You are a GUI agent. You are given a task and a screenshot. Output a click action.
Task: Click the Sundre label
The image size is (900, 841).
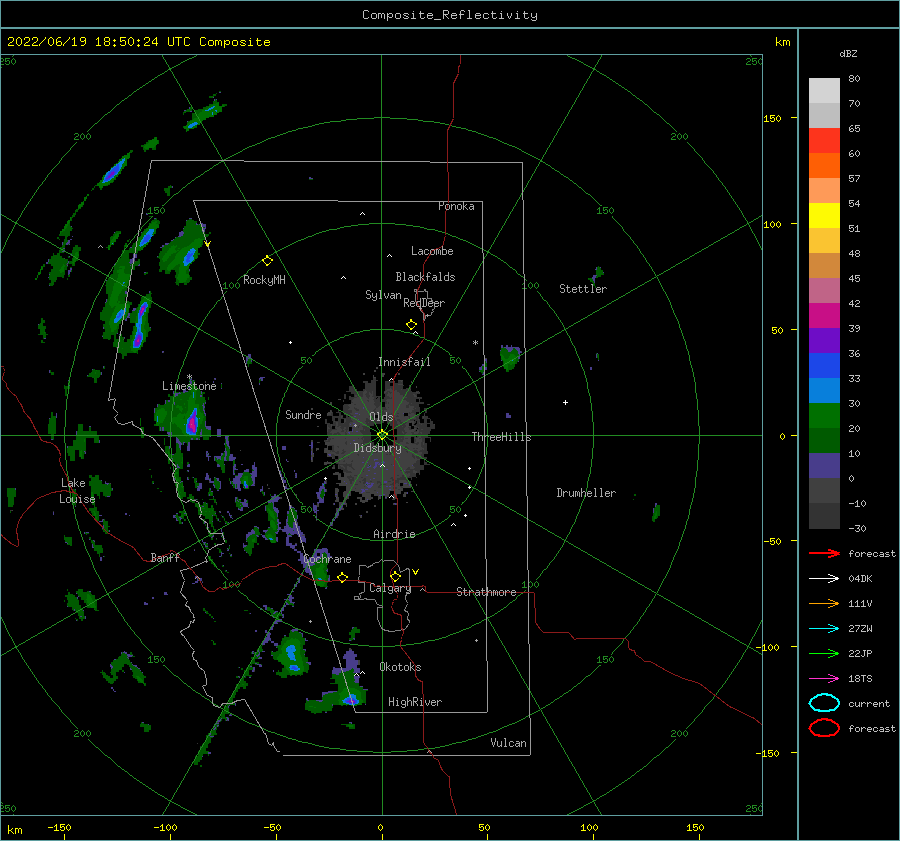[x=303, y=414]
